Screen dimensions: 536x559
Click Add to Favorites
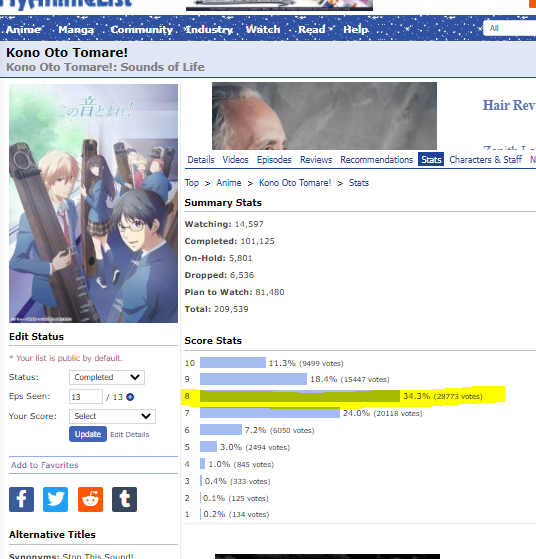point(44,465)
